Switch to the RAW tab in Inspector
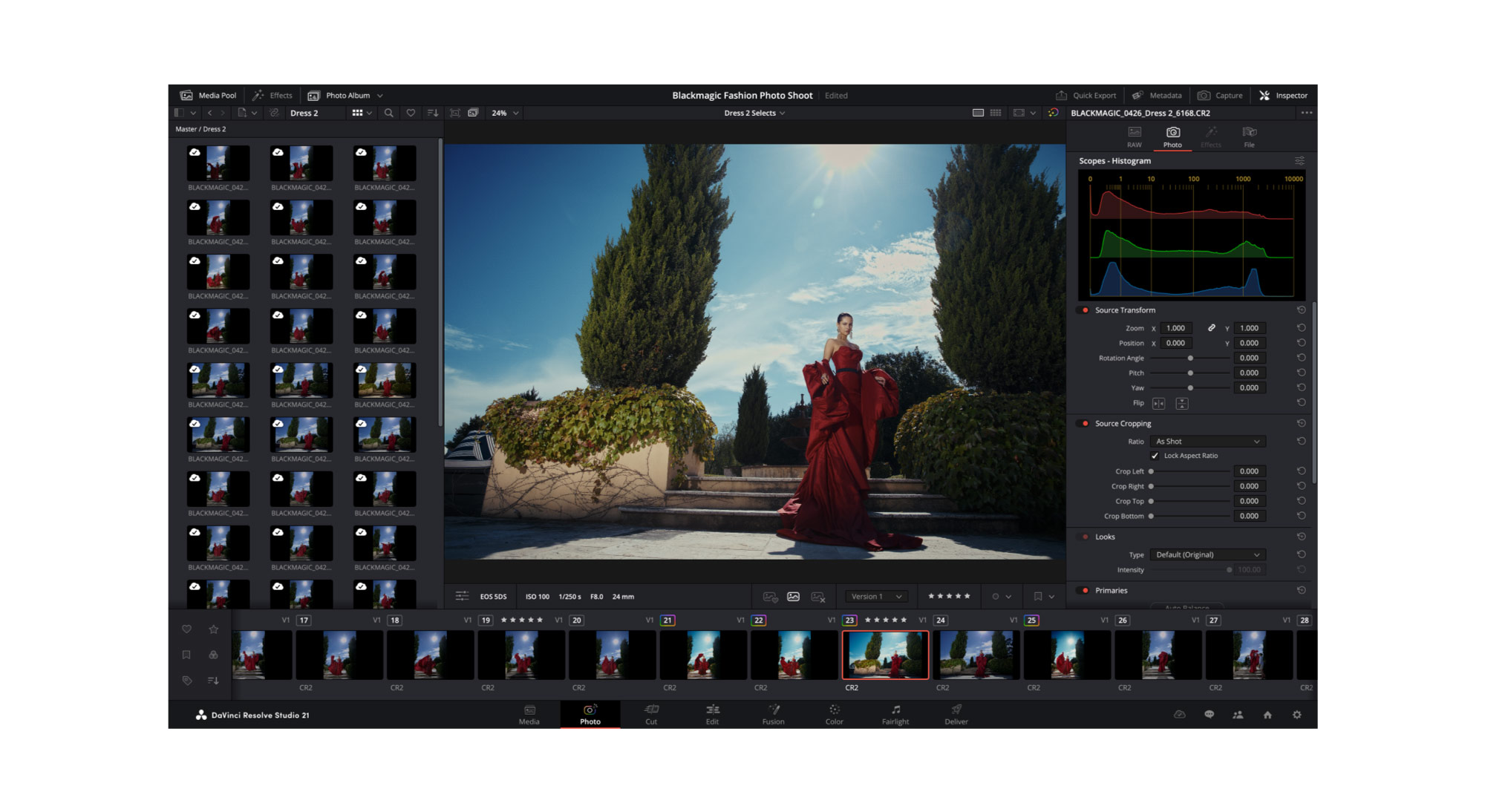 [1134, 137]
